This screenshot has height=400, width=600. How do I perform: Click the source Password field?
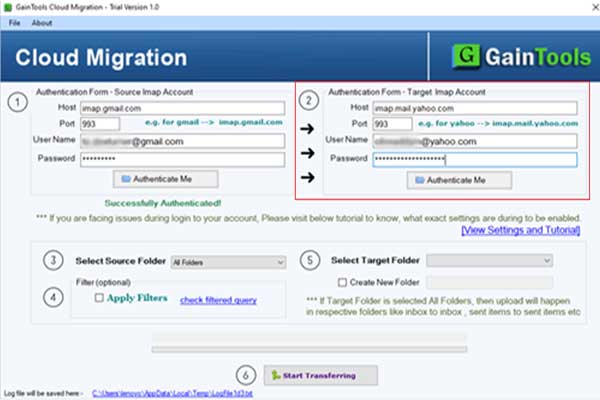(183, 159)
